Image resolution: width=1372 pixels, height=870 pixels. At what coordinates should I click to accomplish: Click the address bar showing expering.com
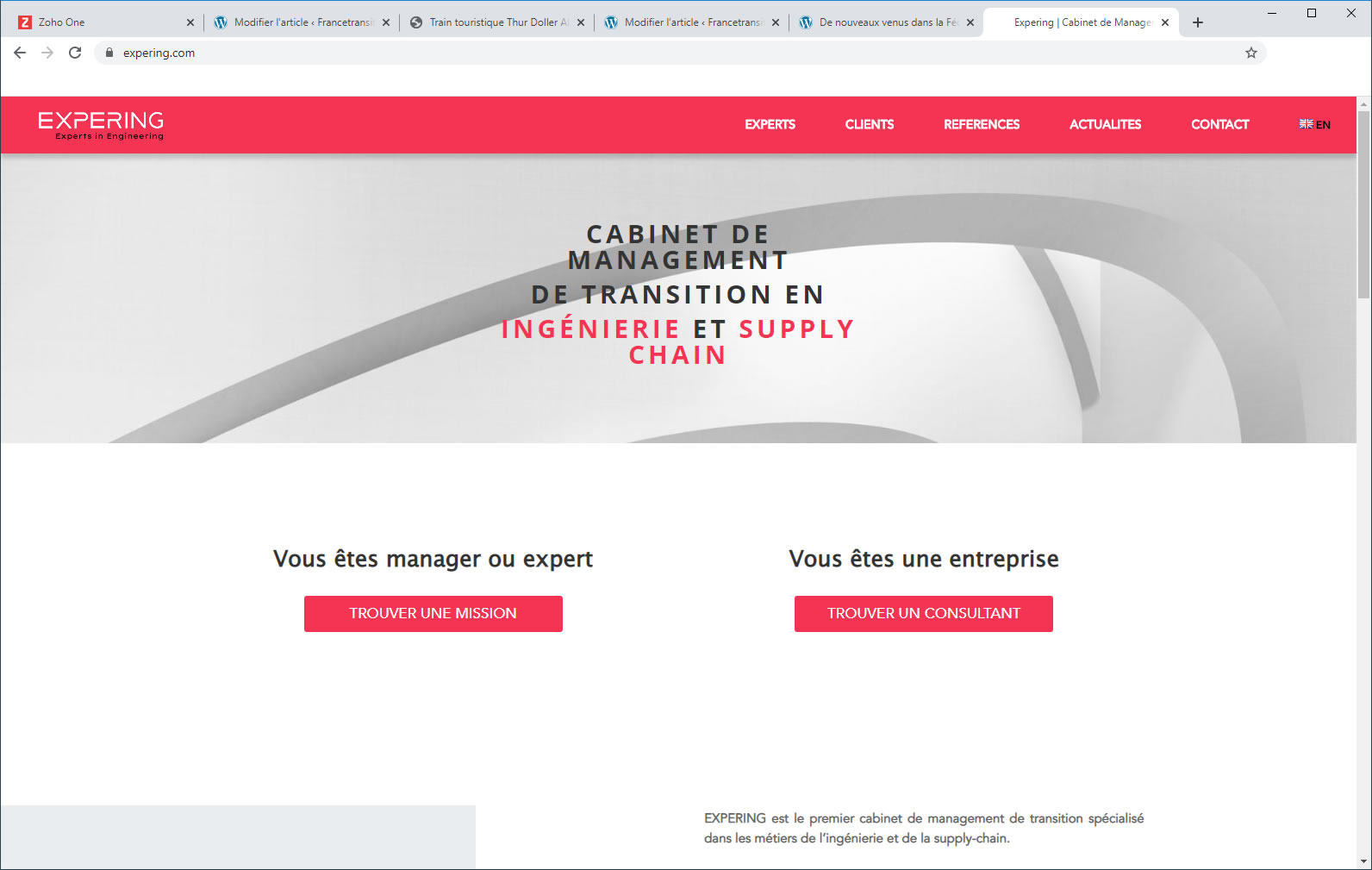coord(603,53)
